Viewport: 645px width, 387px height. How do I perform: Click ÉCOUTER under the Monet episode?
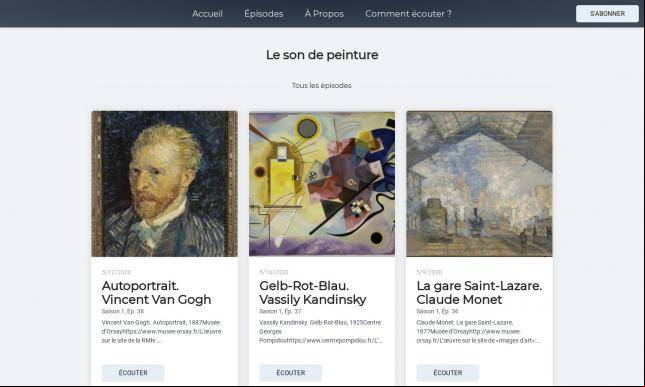point(448,373)
